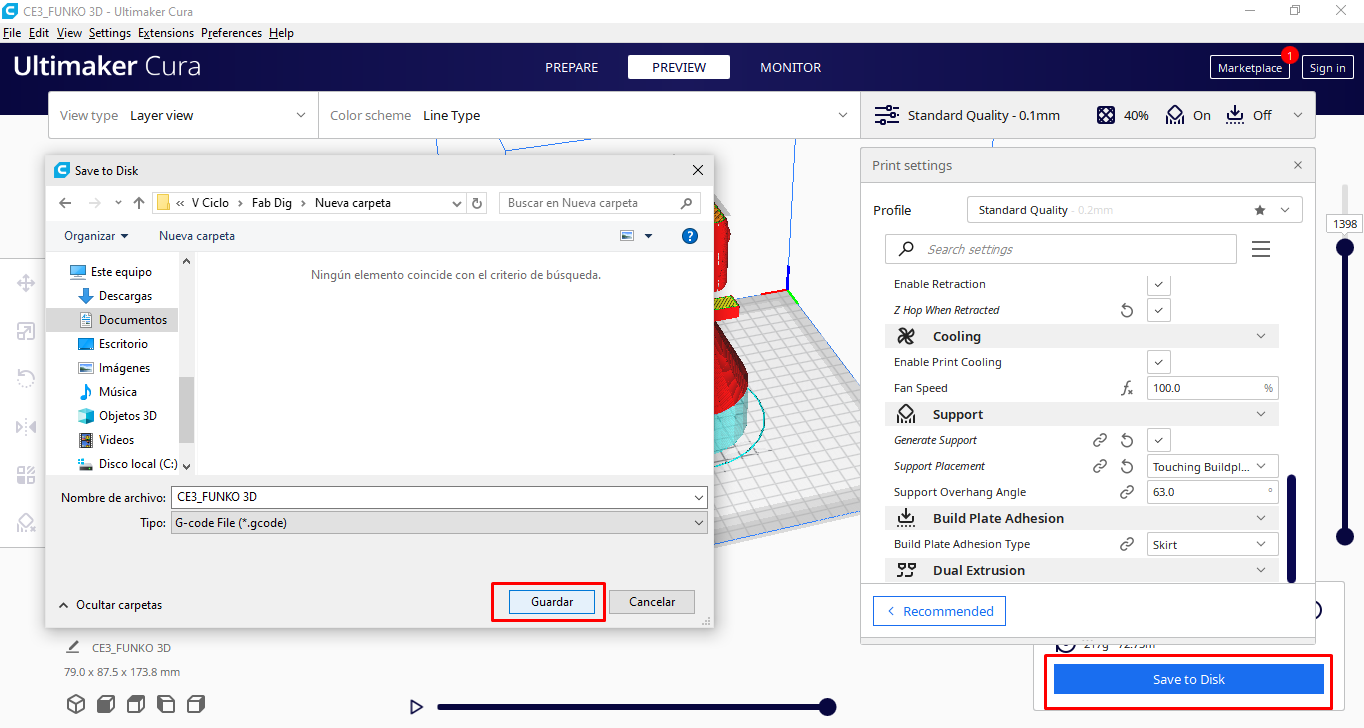Switch to the PREPARE stage tab

click(571, 68)
